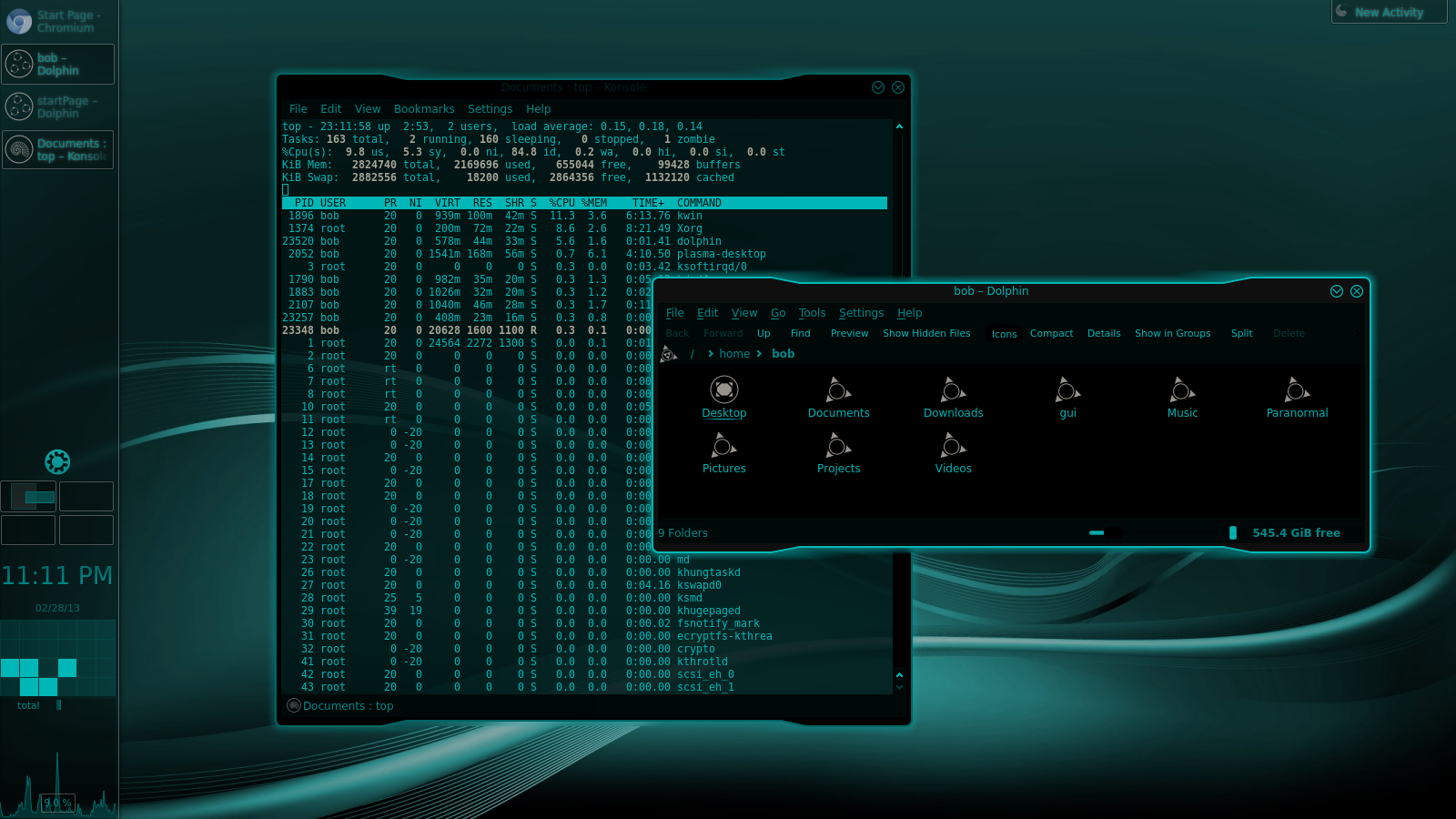Open the Desktop folder icon in Dolphin
This screenshot has height=819, width=1456.
pos(723,389)
